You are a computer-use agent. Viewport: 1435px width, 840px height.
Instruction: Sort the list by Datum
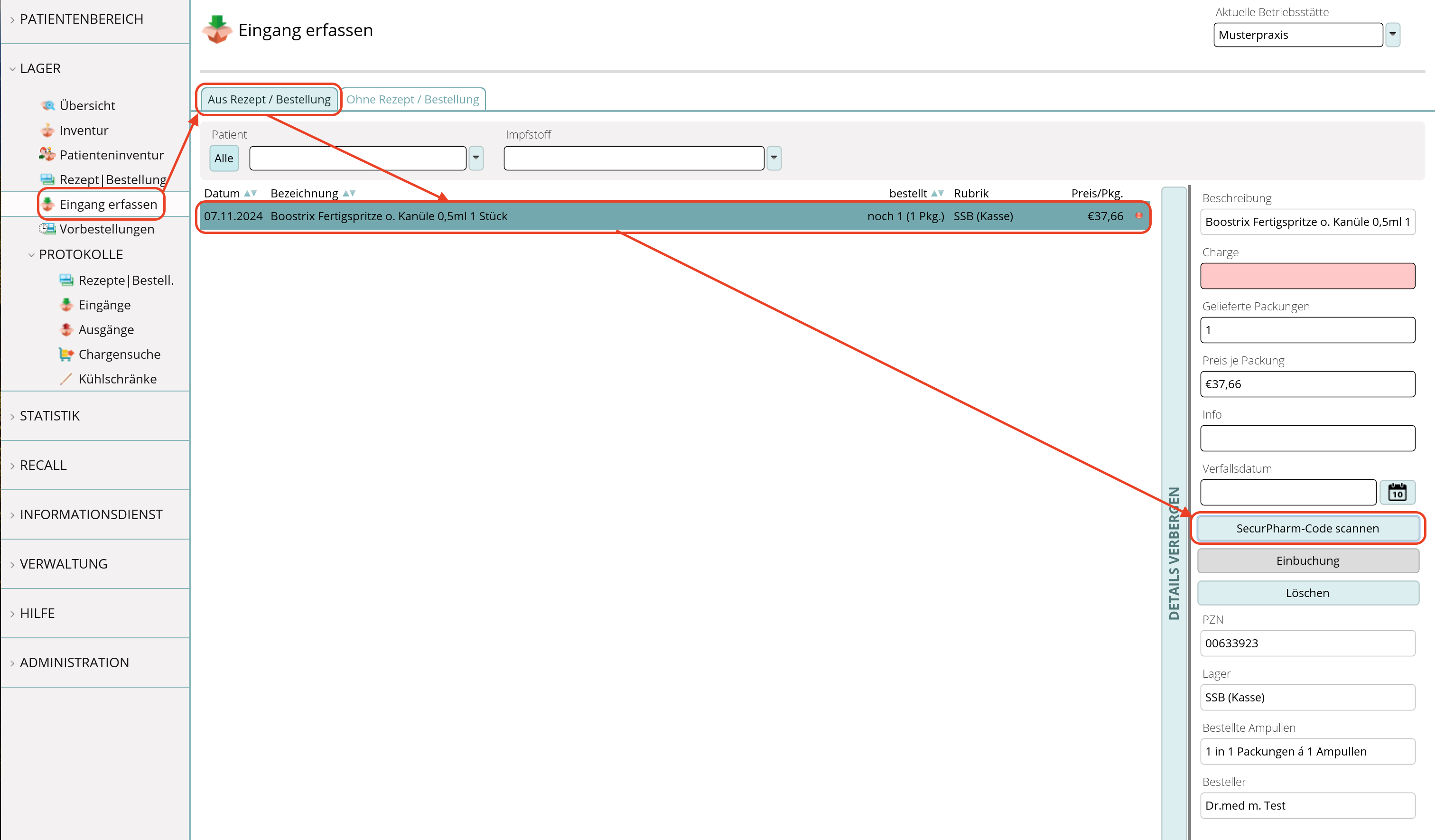pos(250,193)
